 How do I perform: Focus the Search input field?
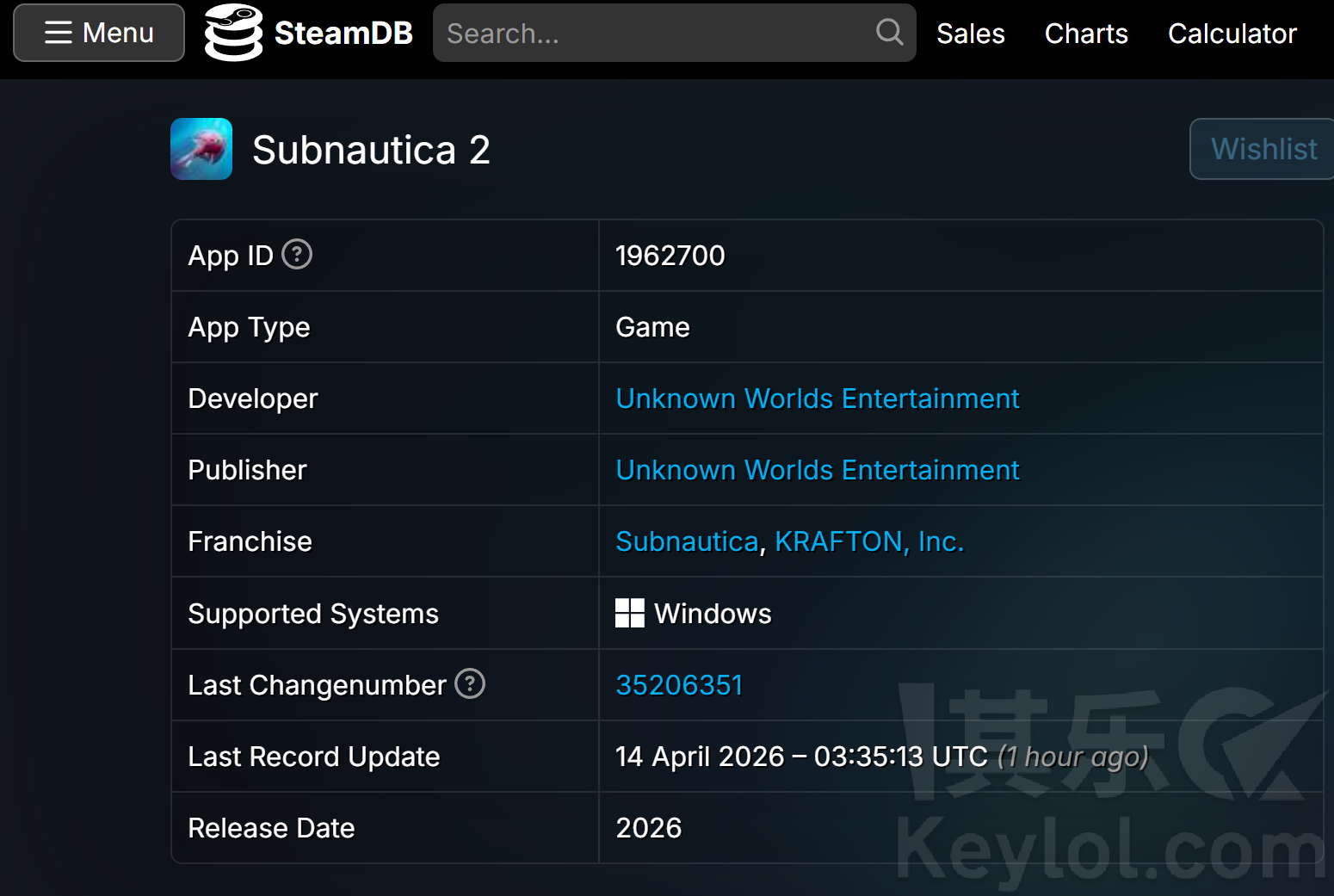click(x=654, y=34)
